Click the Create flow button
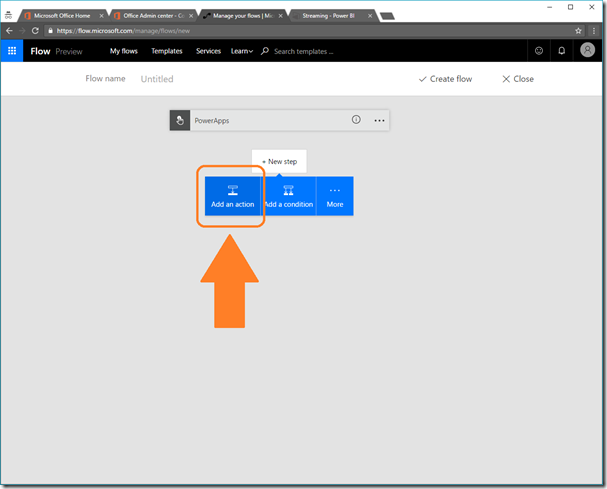This screenshot has height=489, width=607. (445, 79)
